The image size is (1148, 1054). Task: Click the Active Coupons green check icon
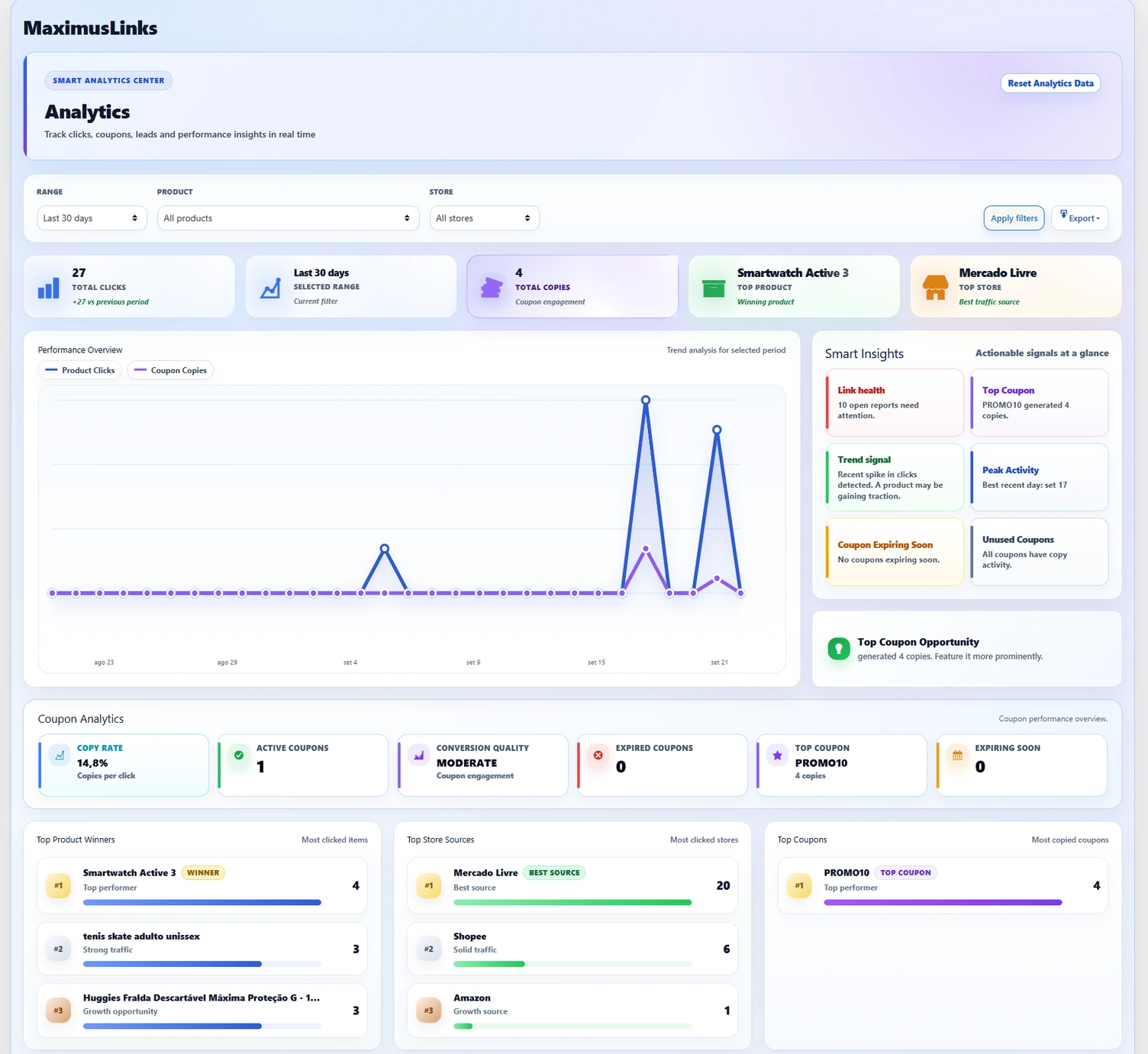point(239,755)
